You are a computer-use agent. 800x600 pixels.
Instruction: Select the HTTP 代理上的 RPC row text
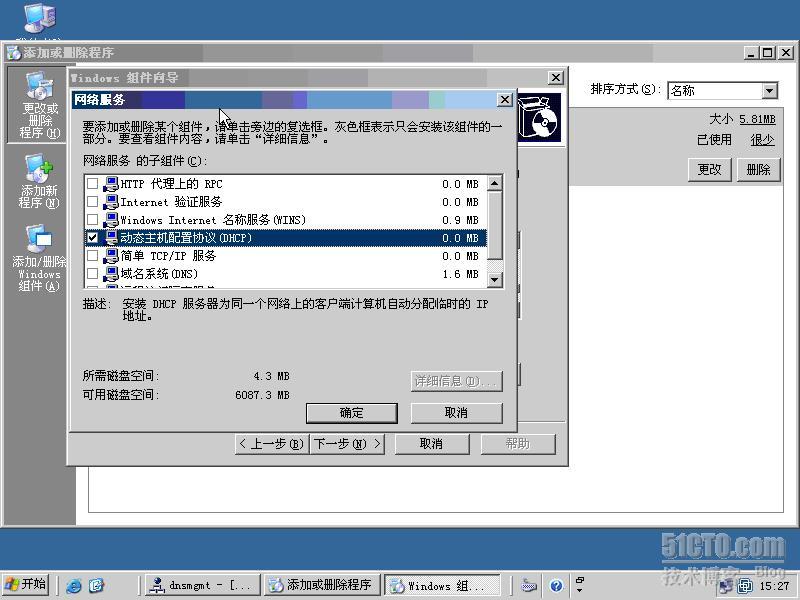(171, 184)
